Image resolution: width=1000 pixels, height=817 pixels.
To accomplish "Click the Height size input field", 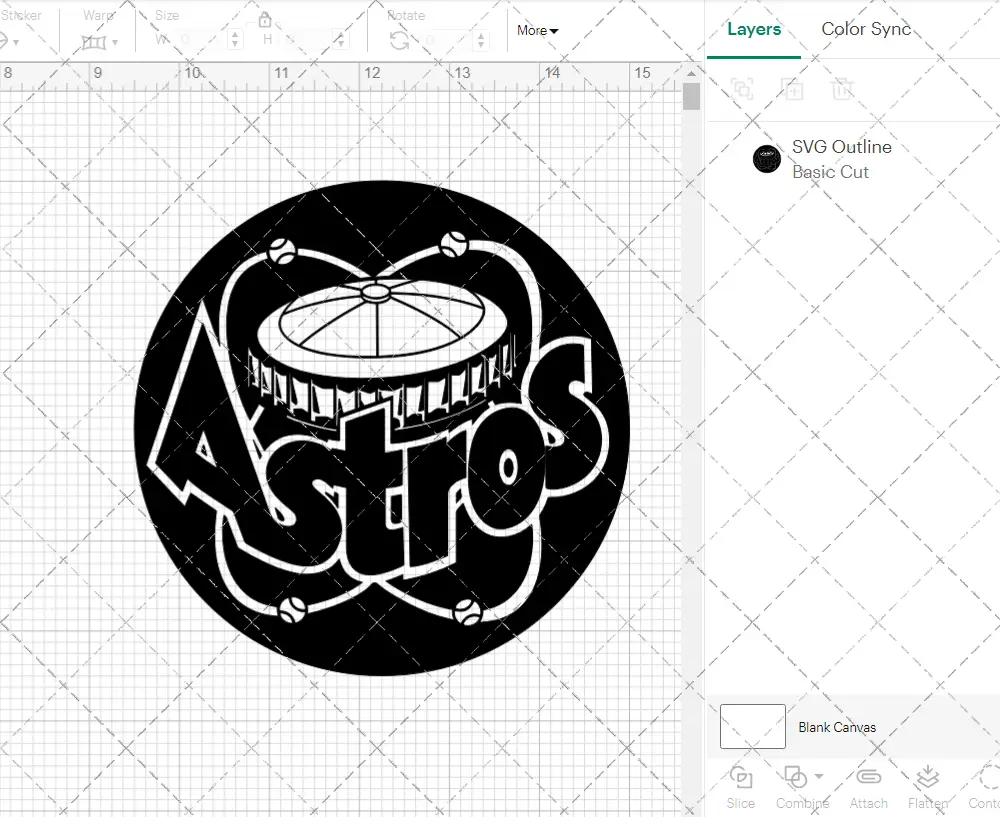I will point(307,40).
